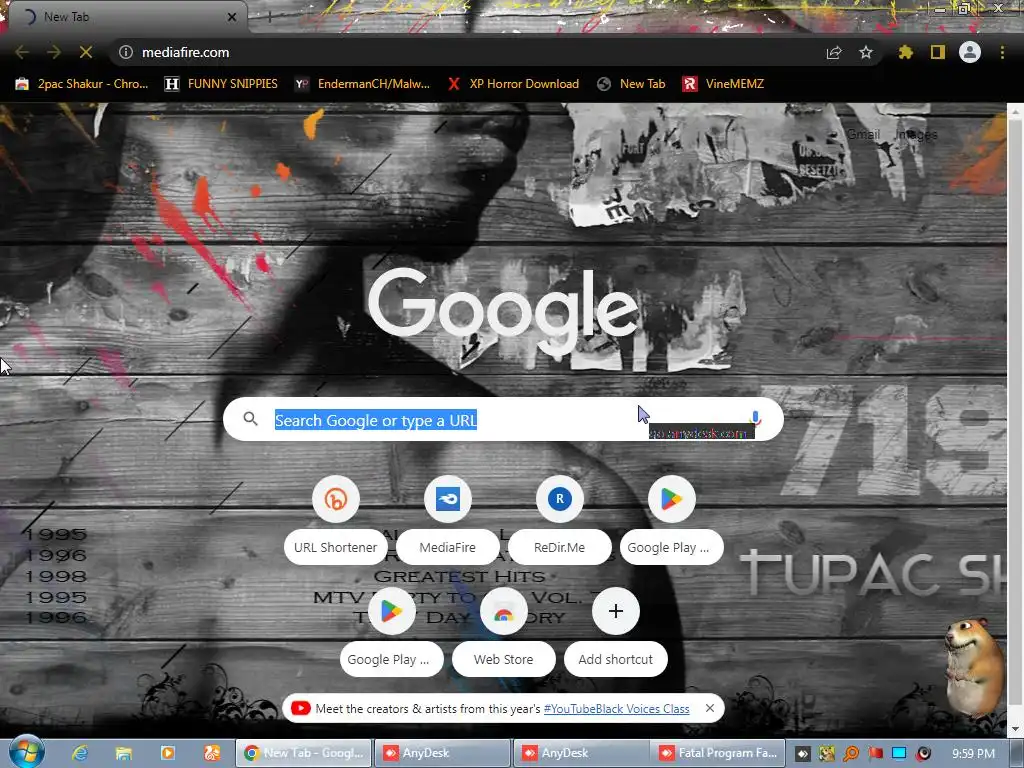This screenshot has height=768, width=1024.
Task: Open the ReDir.Me shortcut
Action: pos(560,519)
